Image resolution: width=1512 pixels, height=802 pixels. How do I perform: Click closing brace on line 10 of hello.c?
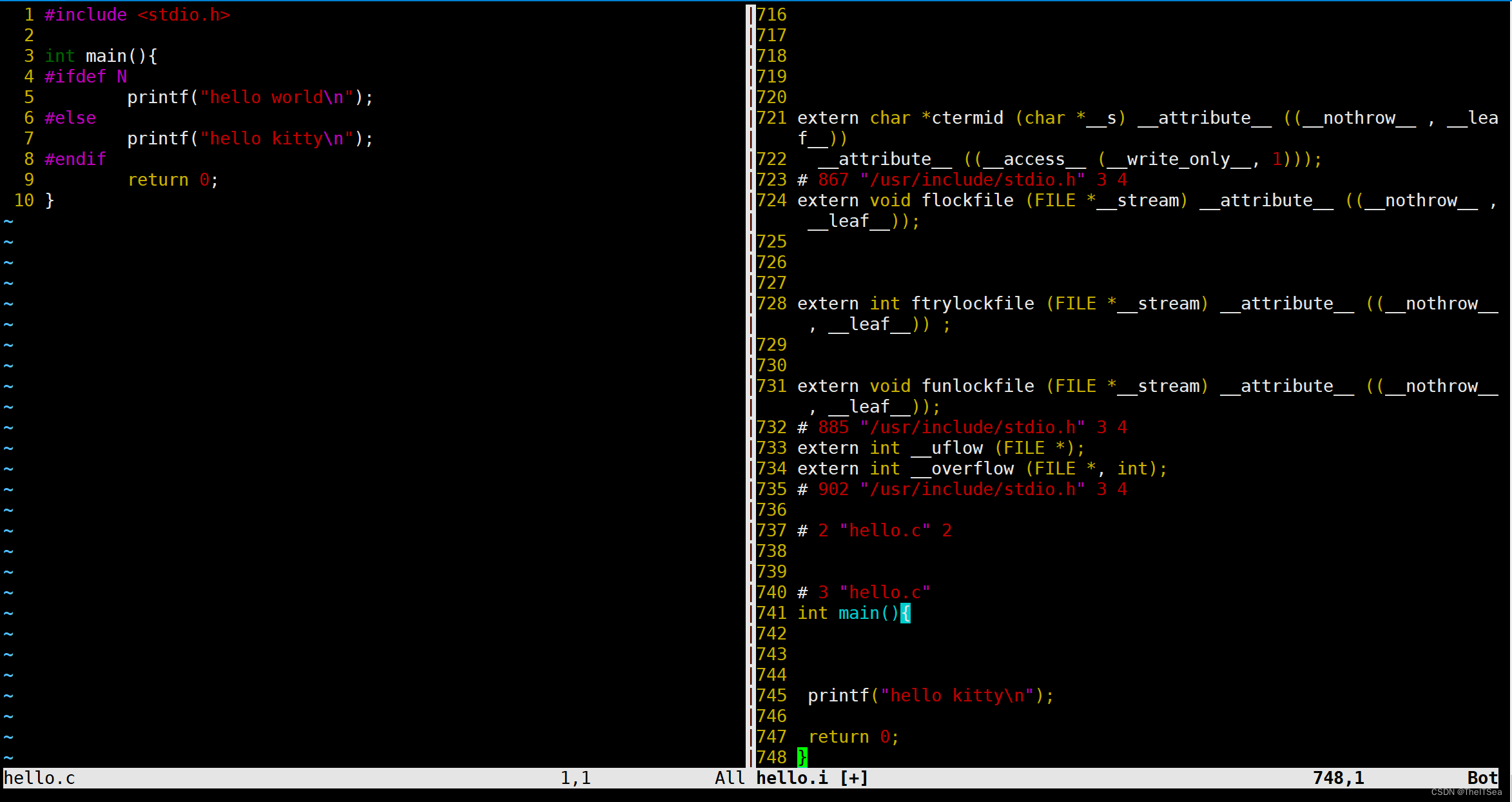click(50, 200)
